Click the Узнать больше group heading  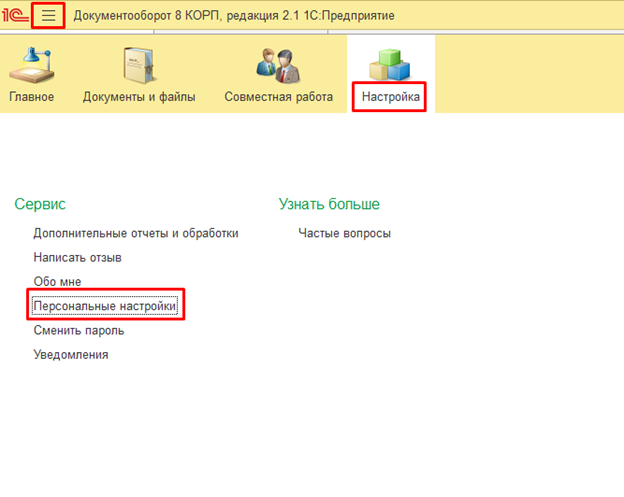click(x=329, y=204)
